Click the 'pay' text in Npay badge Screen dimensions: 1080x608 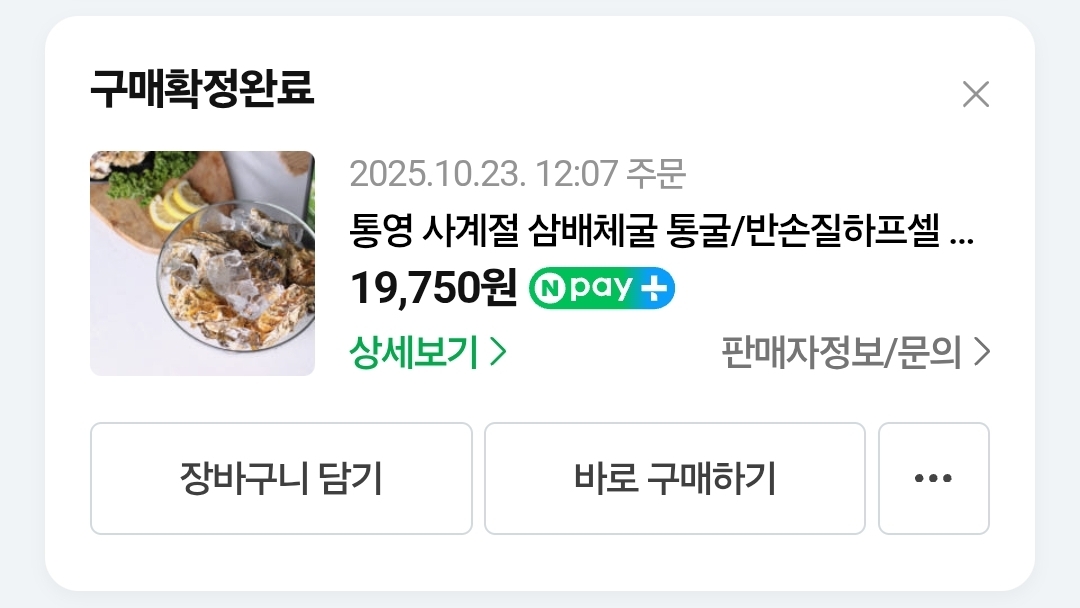coord(601,289)
